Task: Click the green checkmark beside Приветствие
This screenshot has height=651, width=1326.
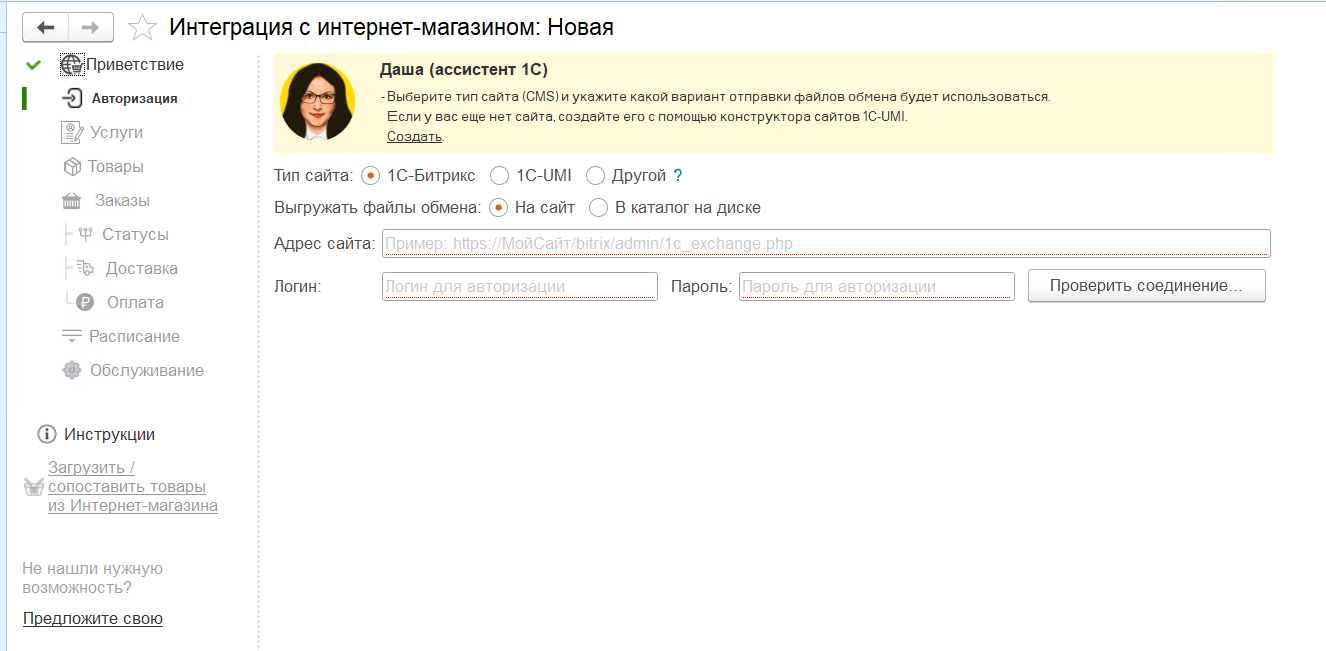Action: point(34,65)
